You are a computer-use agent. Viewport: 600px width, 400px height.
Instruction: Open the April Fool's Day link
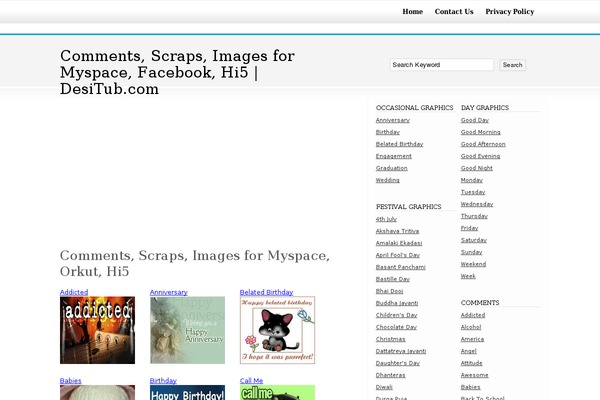(x=398, y=255)
